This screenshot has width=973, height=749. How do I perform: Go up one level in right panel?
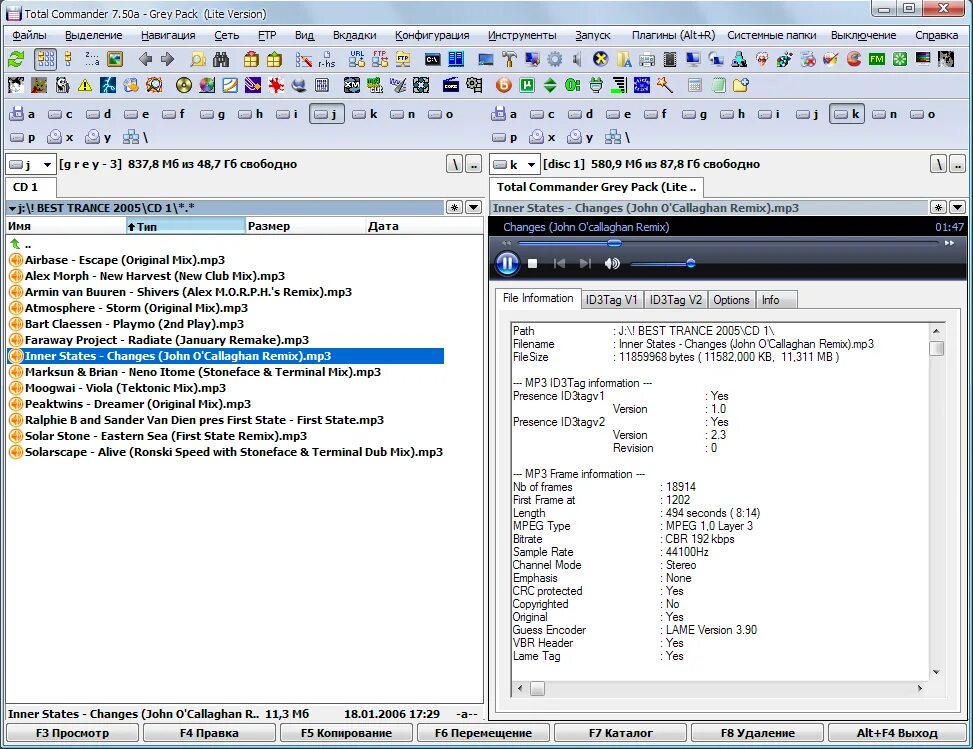(957, 164)
